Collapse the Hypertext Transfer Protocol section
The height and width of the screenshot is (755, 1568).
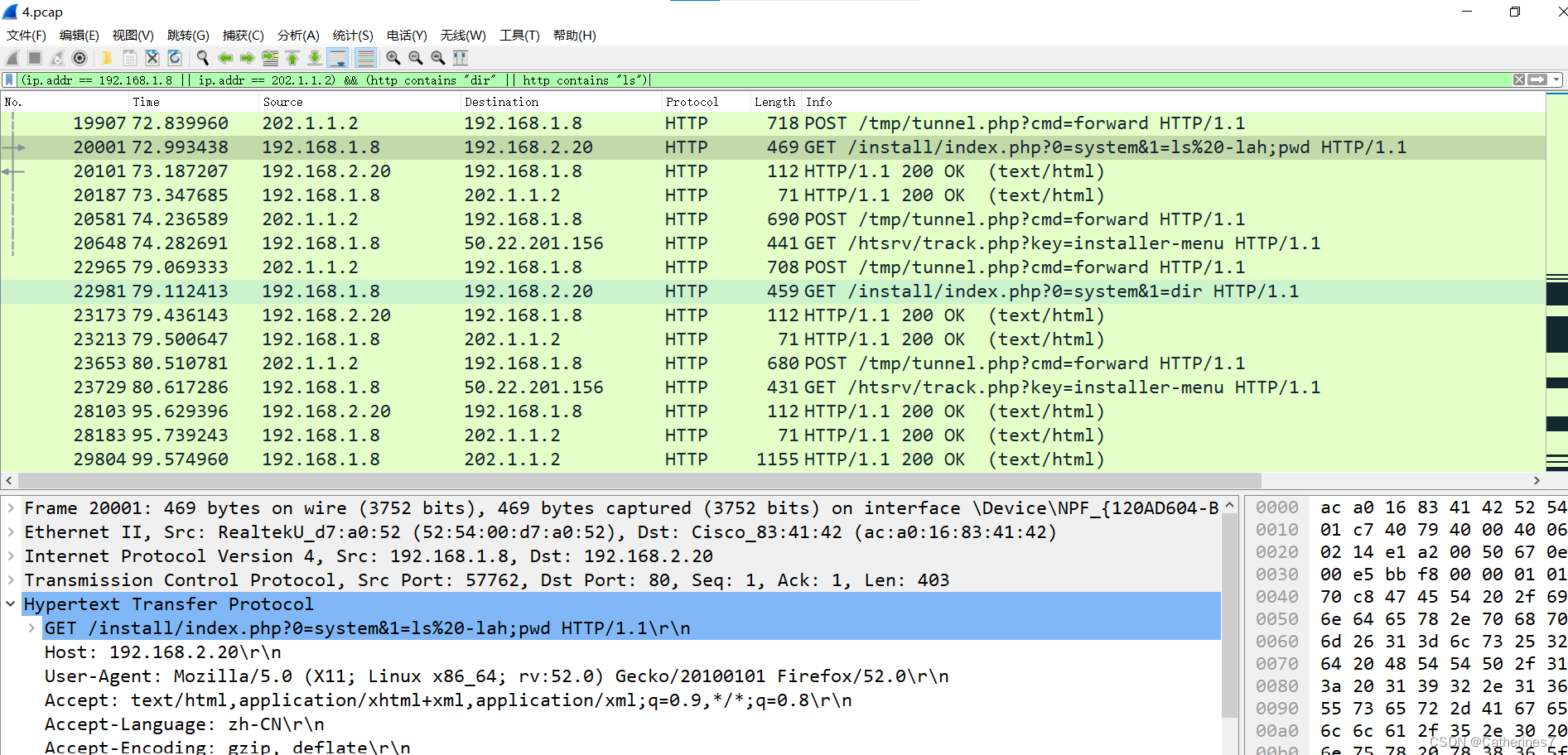tap(12, 604)
